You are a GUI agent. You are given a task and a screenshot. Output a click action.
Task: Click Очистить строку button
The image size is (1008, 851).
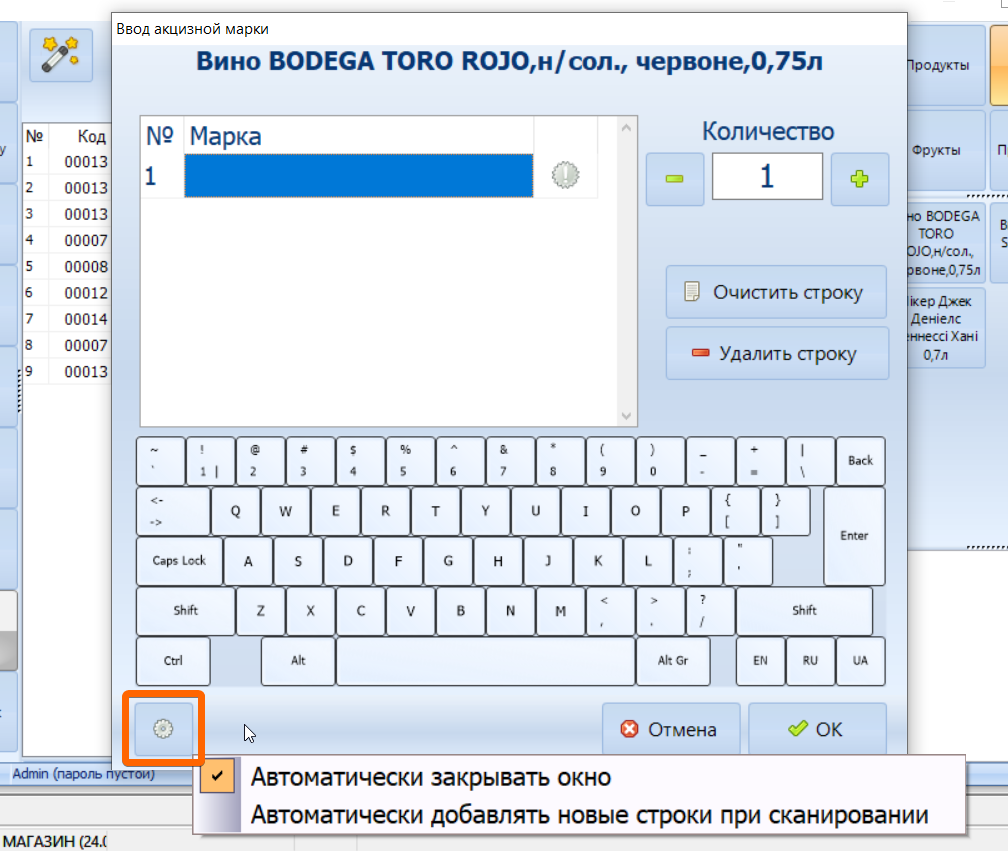(776, 292)
